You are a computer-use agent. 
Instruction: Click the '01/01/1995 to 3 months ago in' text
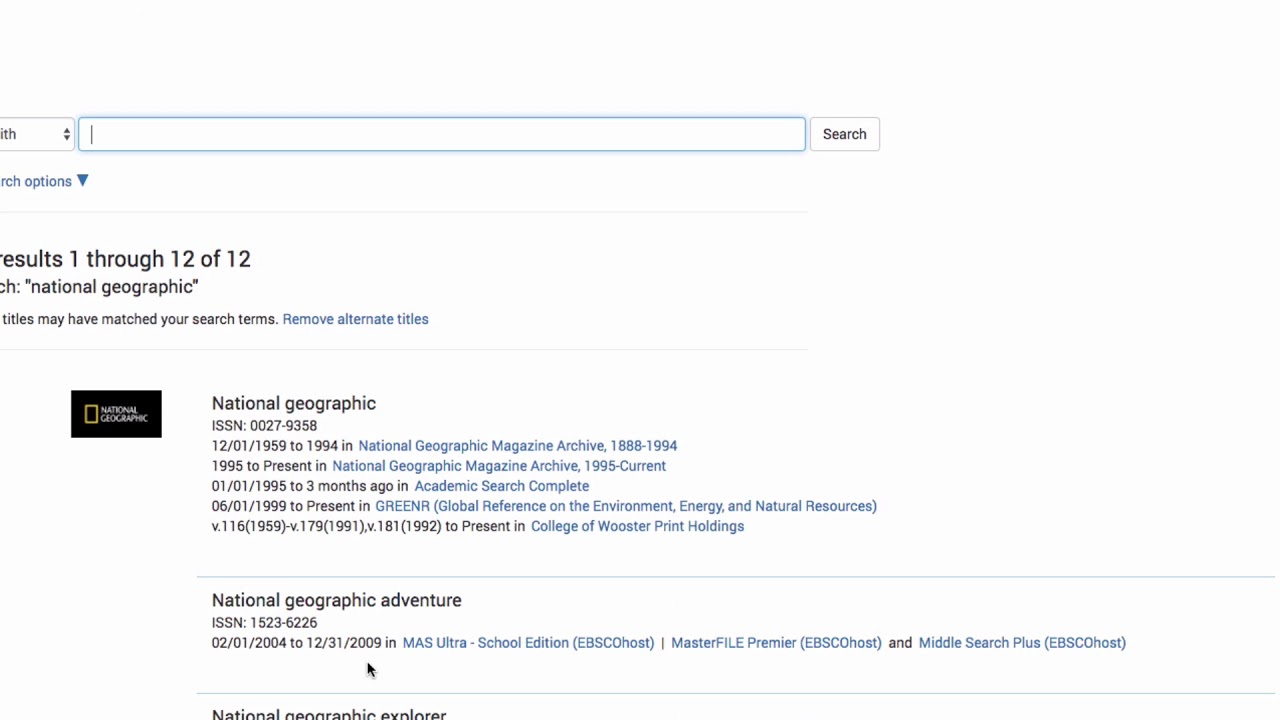[x=310, y=486]
